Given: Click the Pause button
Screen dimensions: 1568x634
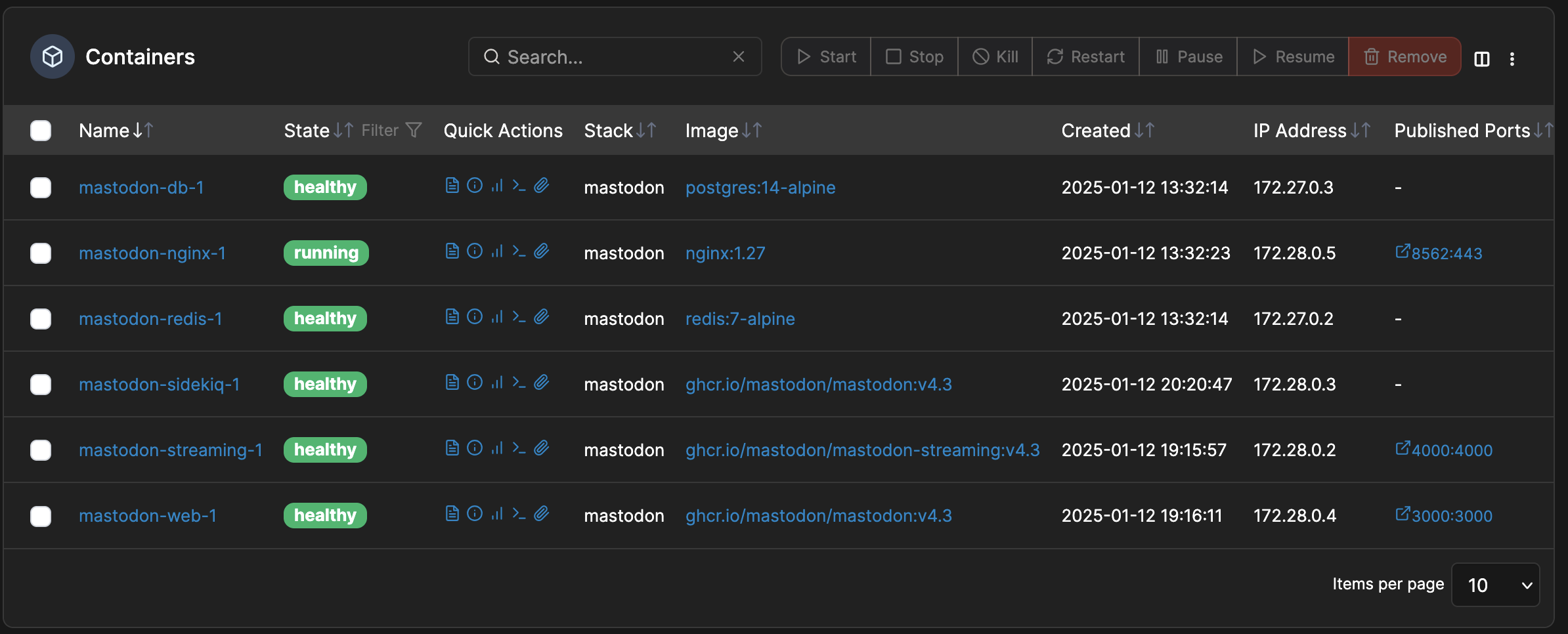Looking at the screenshot, I should 1188,56.
